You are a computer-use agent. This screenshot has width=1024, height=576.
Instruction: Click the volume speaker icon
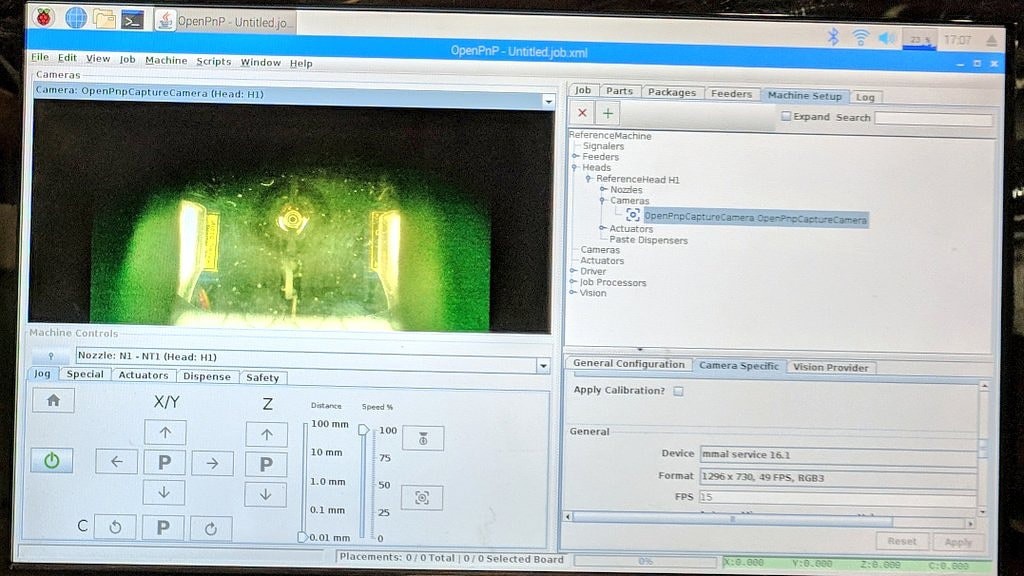coord(886,39)
